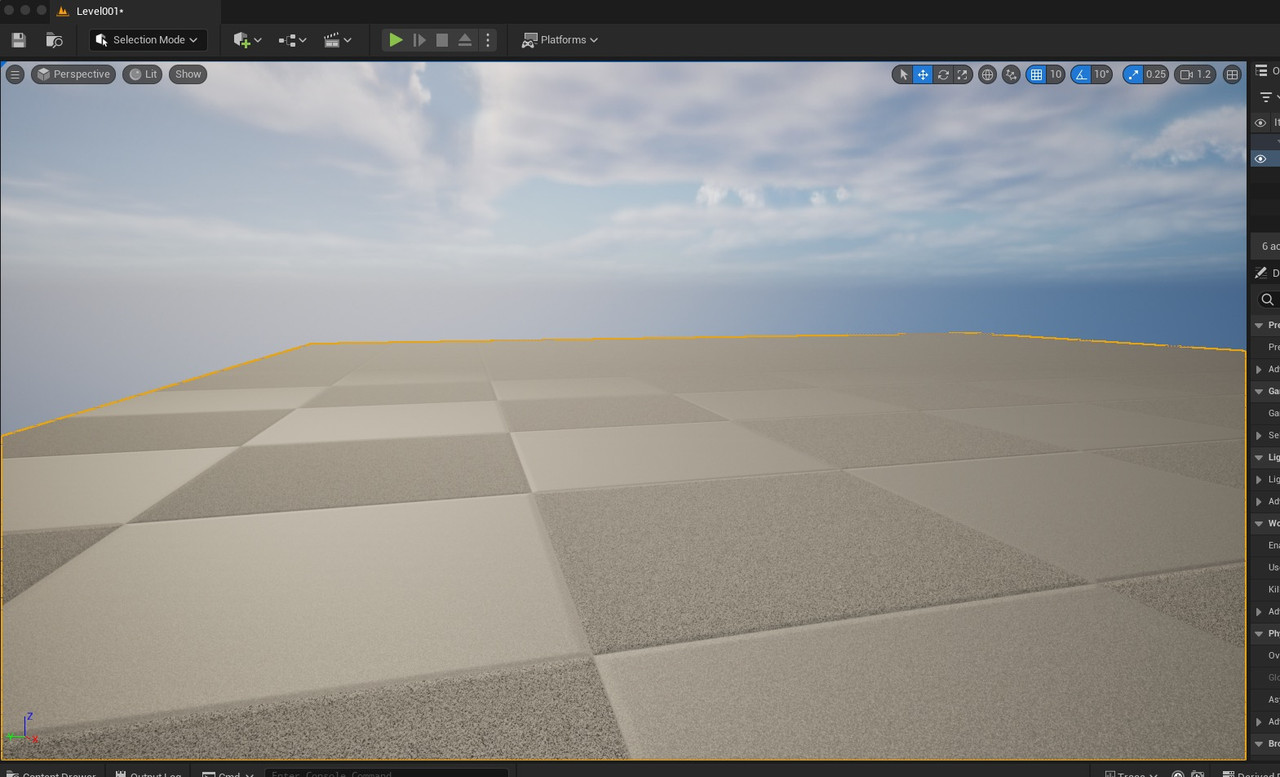Select the Scale tool
The image size is (1280, 777).
tap(961, 74)
